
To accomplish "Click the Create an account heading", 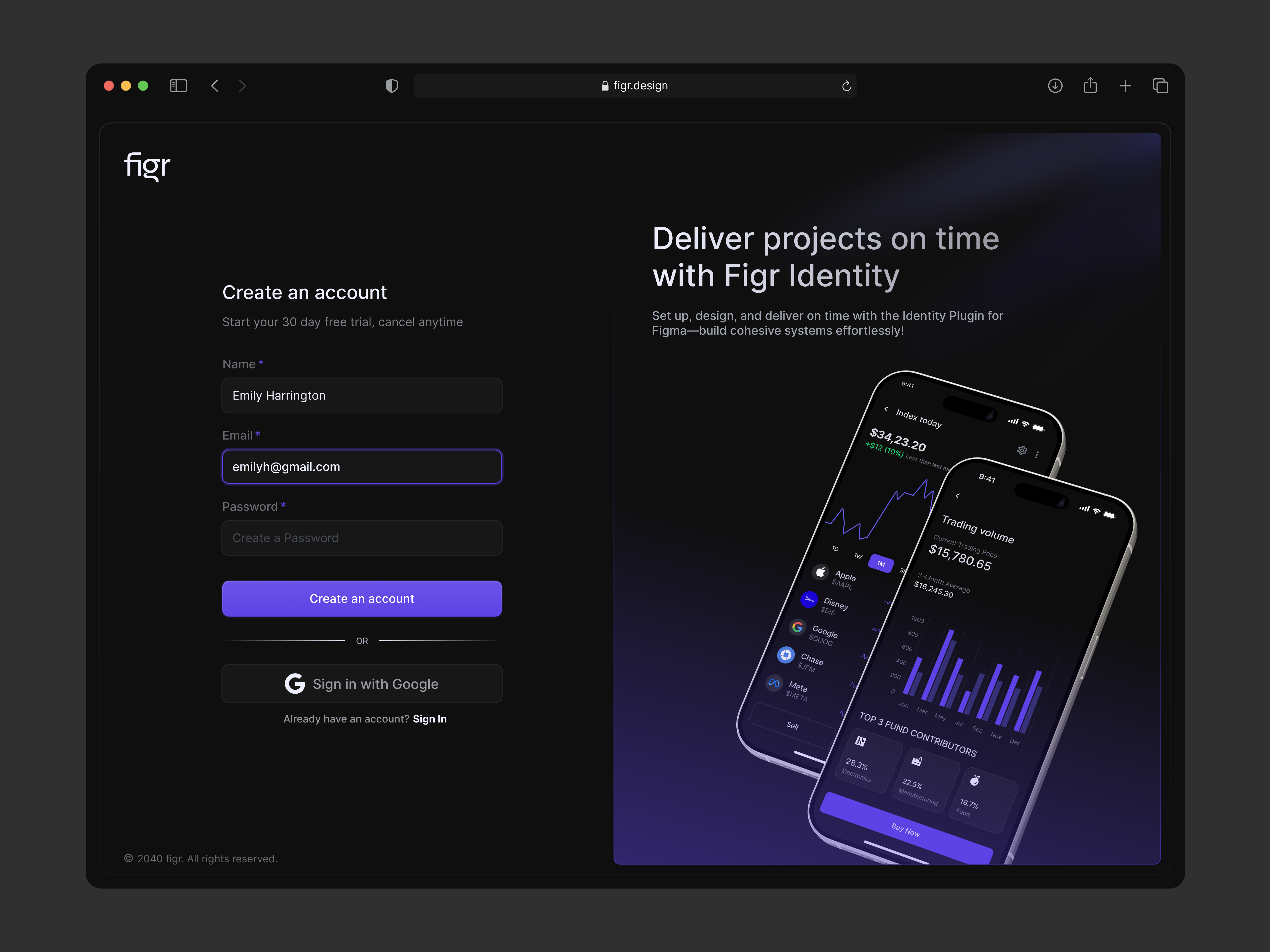I will coord(304,293).
